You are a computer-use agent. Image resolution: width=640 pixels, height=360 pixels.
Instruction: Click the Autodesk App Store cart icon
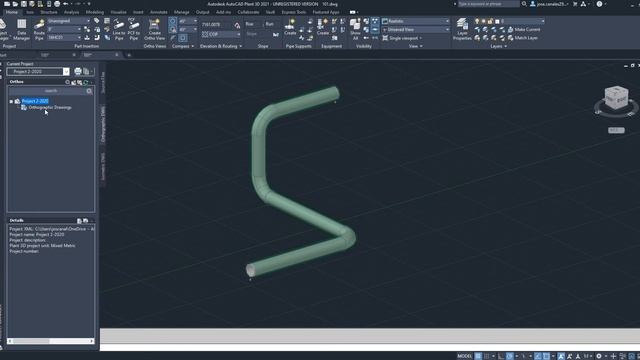click(575, 4)
